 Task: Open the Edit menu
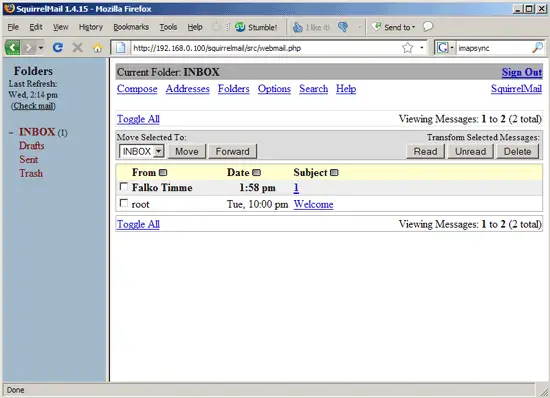36,27
